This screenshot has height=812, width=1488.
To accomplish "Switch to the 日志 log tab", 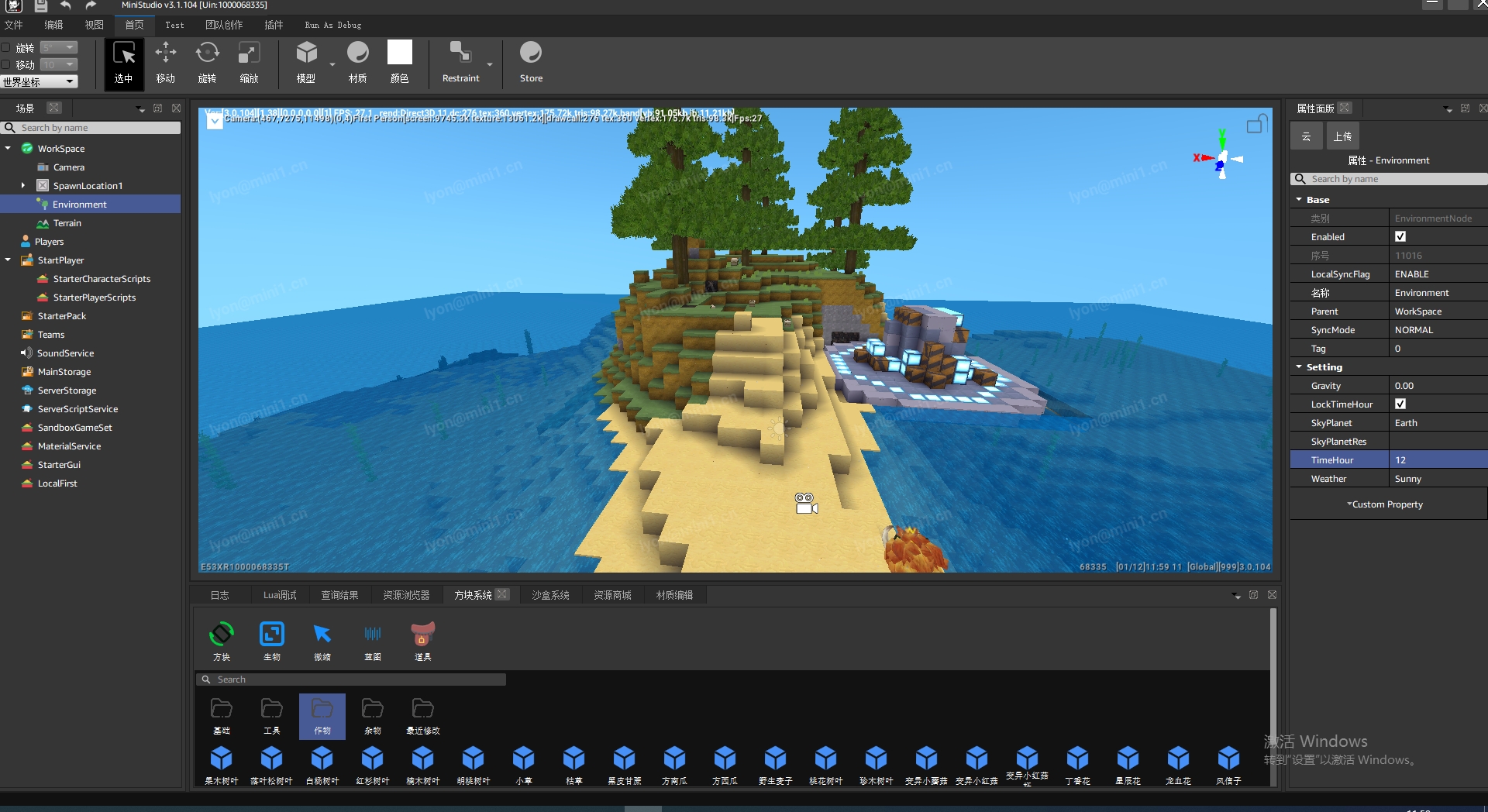I will pyautogui.click(x=220, y=595).
